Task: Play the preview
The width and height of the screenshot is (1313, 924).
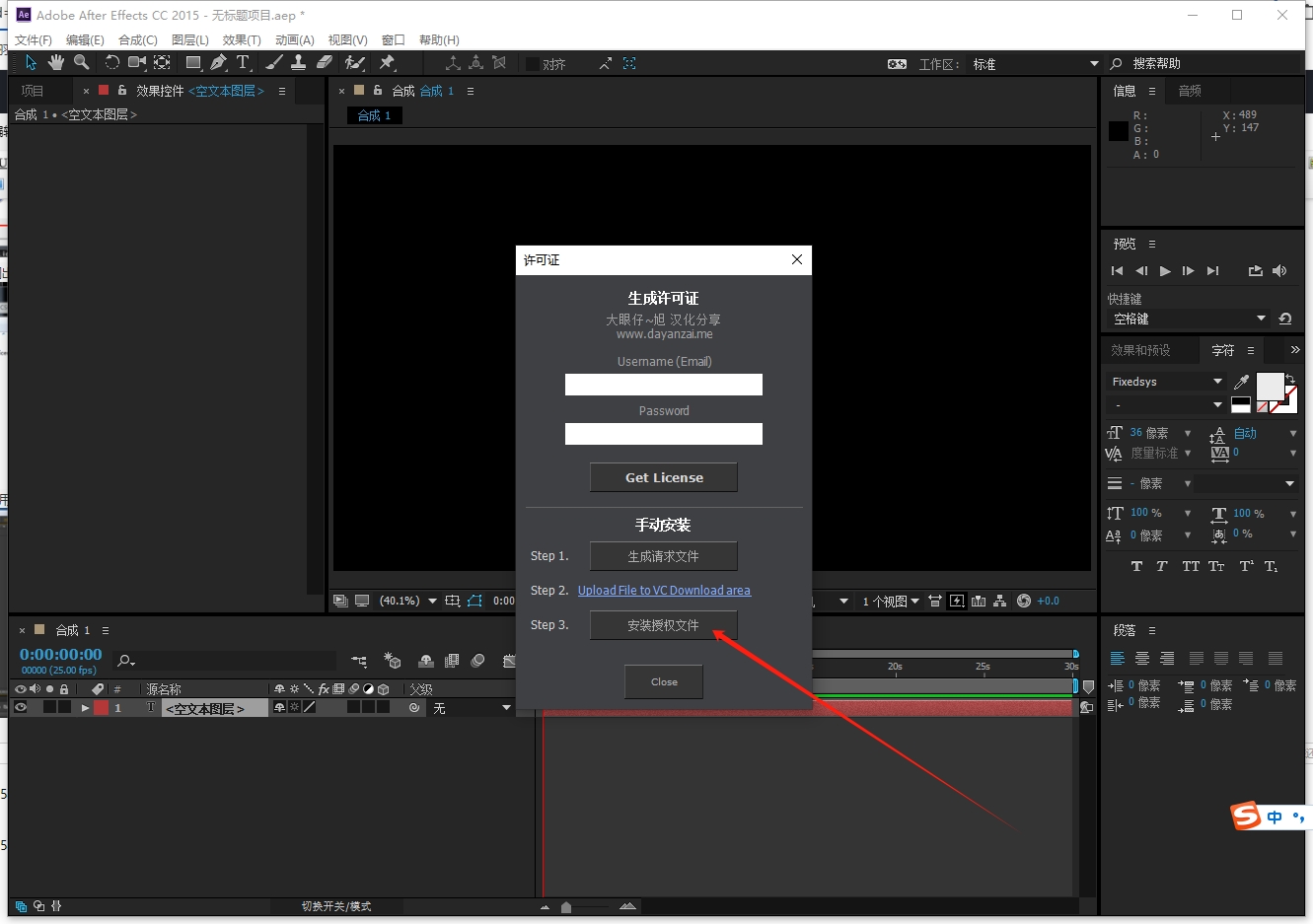Action: 1165,271
